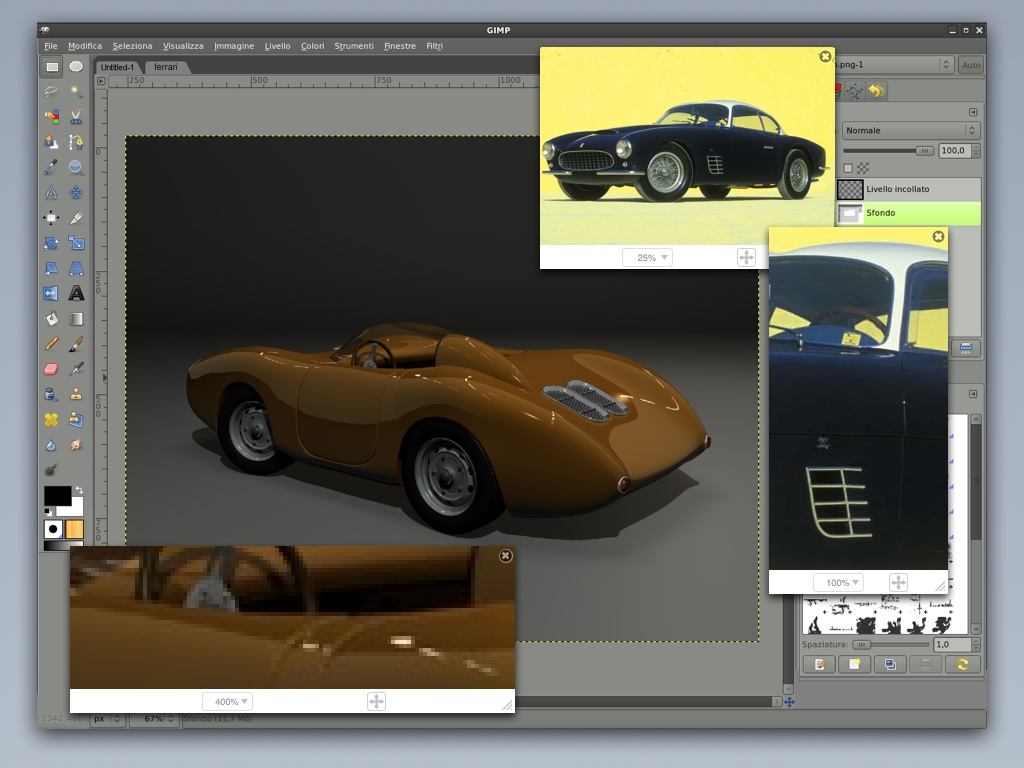
Task: Select the Color Picker eyedropper tool
Action: 51,168
